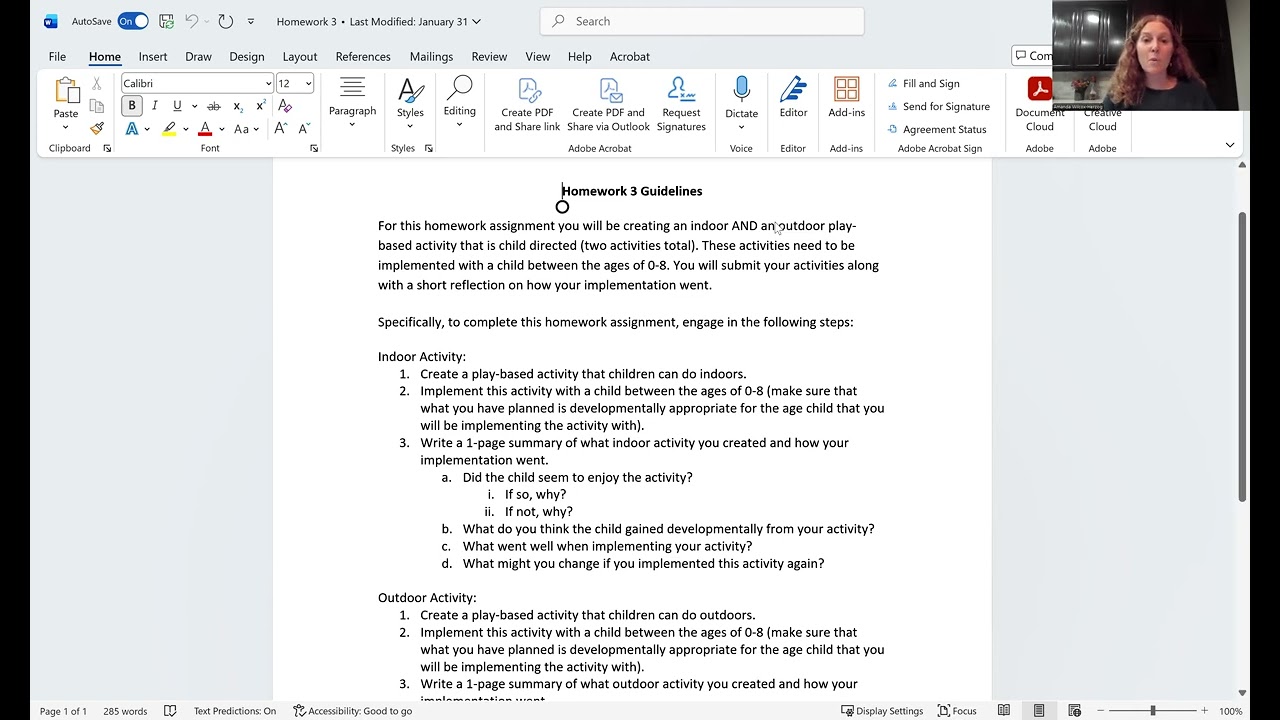Click Create PDF and Share via Outlook
Viewport: 1280px width, 720px height.
[608, 104]
